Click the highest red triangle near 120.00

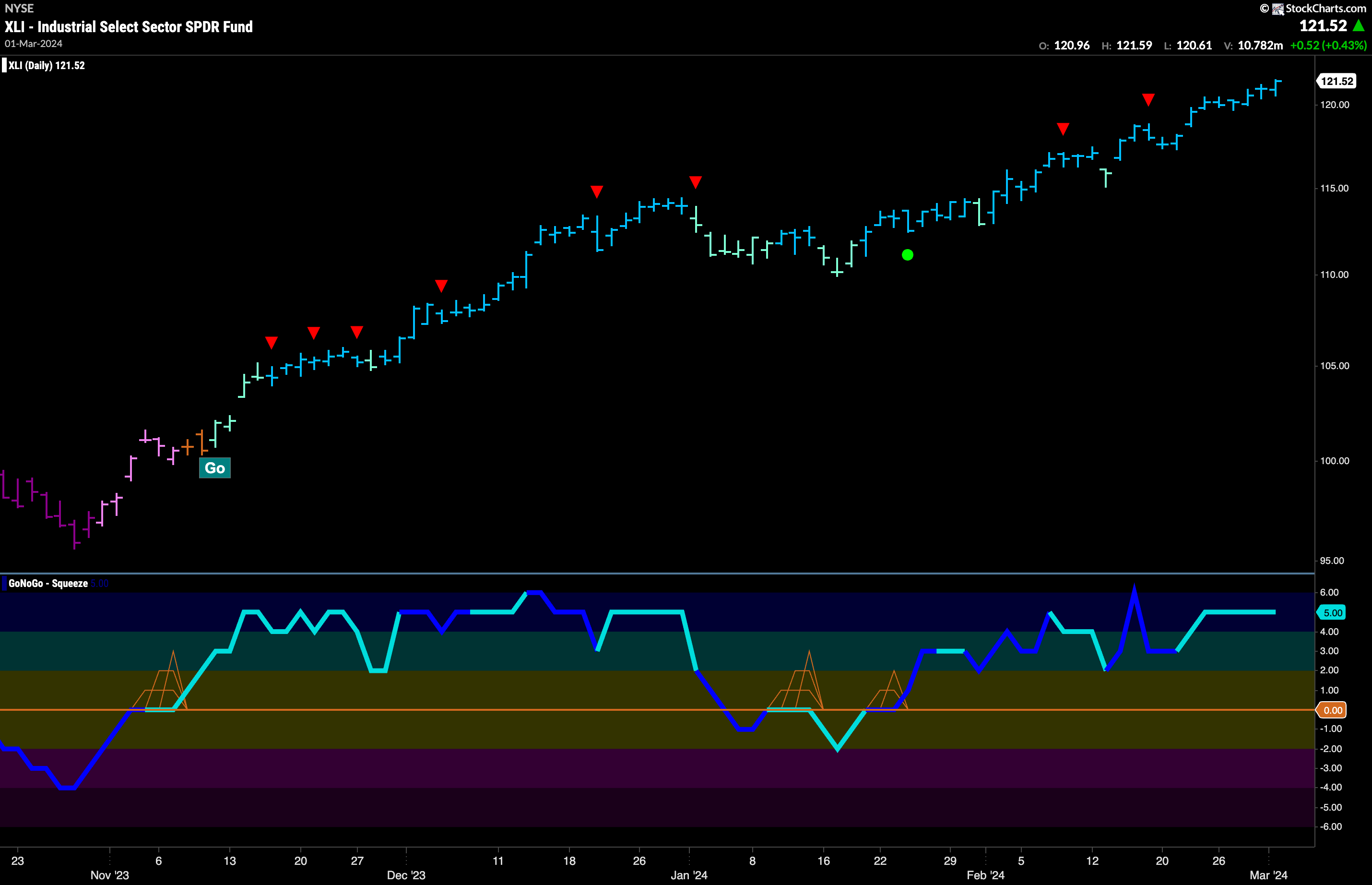(1148, 100)
